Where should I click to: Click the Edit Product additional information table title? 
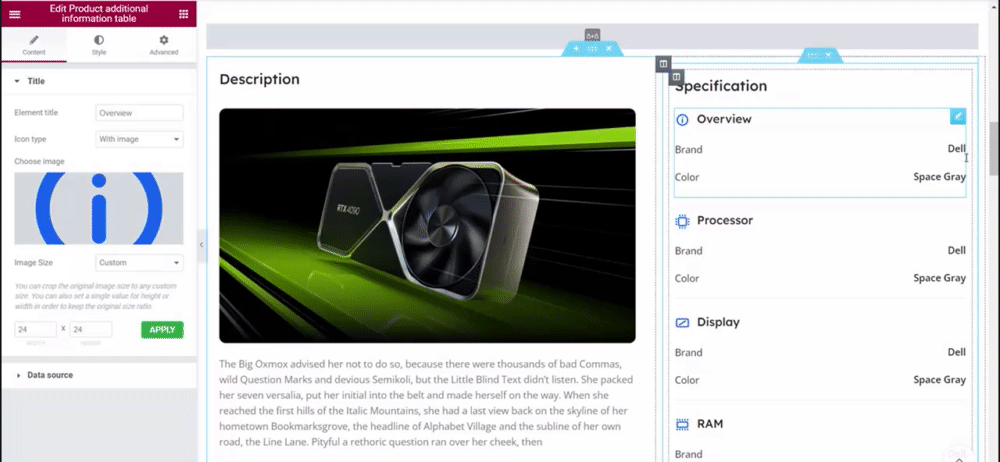[99, 14]
